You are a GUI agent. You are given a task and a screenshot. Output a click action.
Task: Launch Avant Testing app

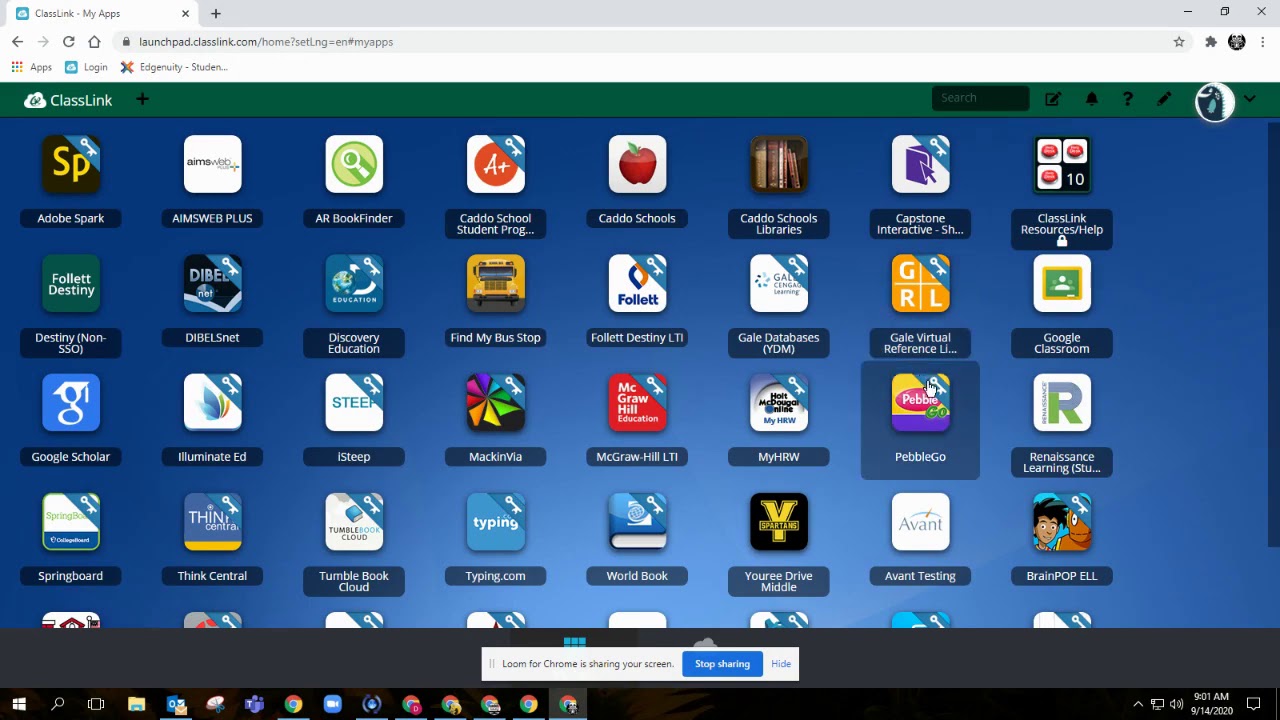(x=920, y=521)
